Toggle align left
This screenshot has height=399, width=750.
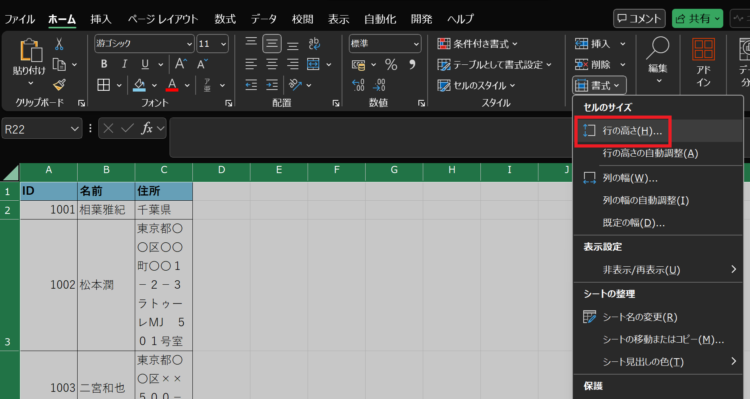click(x=251, y=64)
